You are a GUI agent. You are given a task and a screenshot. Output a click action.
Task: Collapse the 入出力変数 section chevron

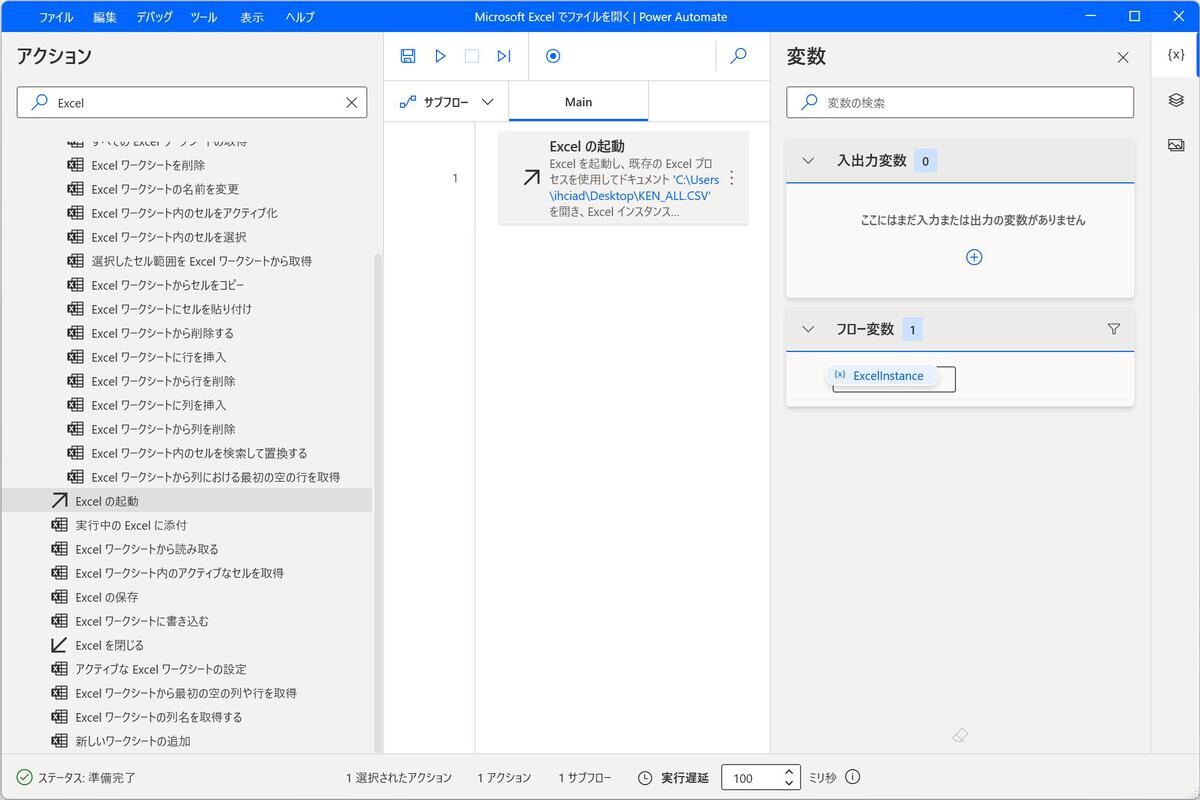pyautogui.click(x=809, y=161)
